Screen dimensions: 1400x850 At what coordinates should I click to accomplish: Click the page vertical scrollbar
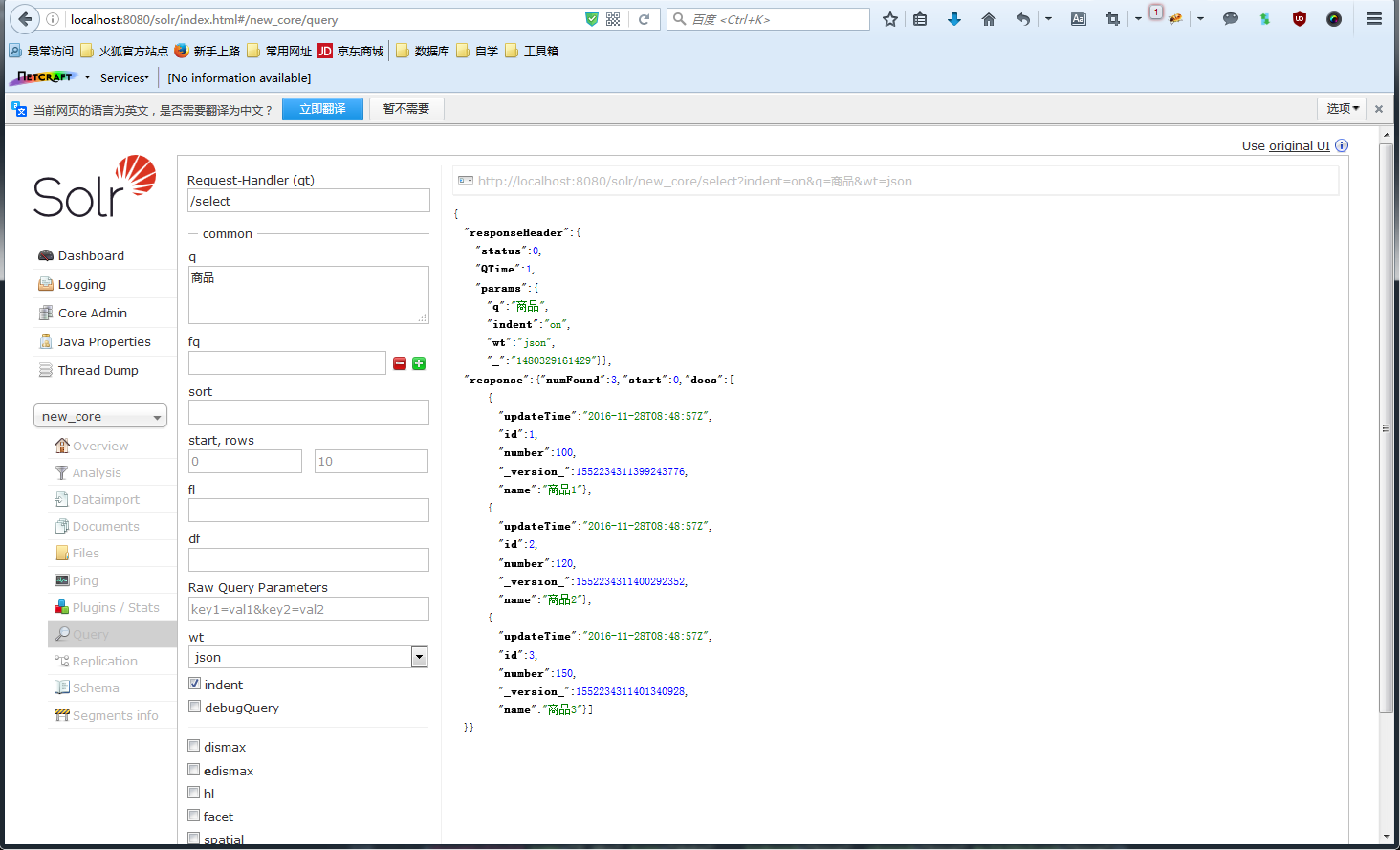click(1386, 430)
